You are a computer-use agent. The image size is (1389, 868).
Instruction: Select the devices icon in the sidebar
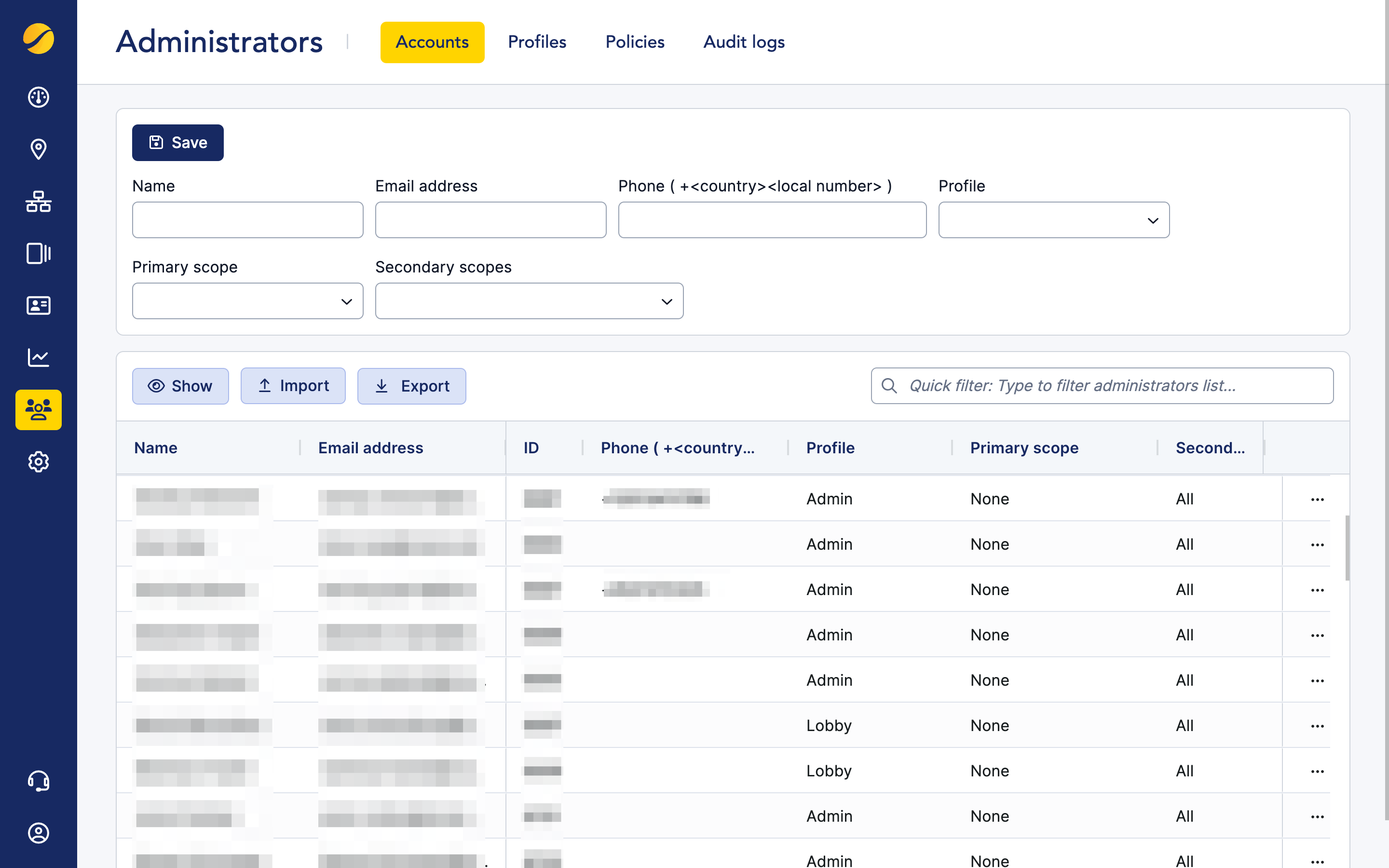38,254
